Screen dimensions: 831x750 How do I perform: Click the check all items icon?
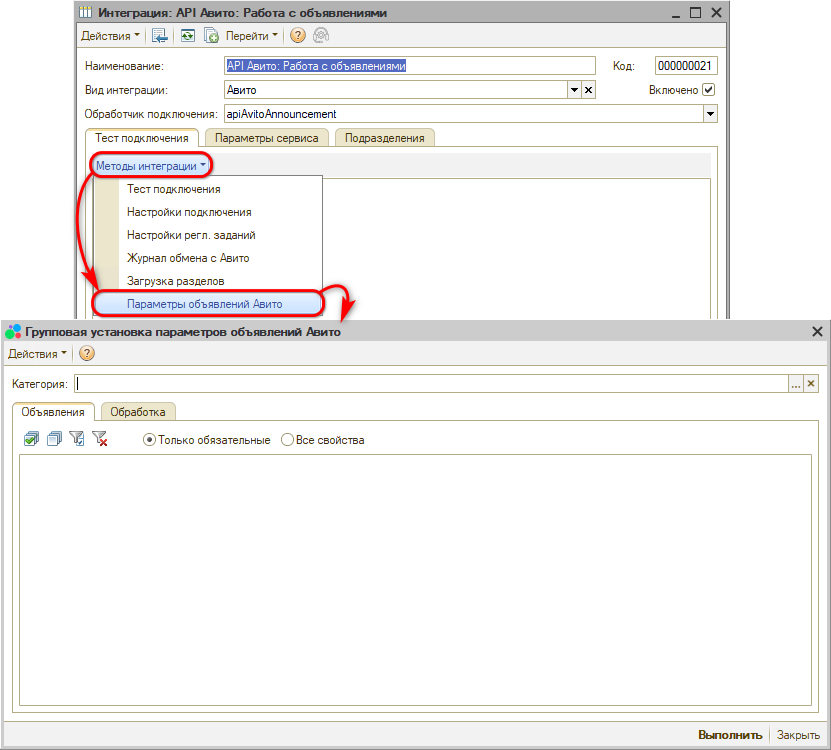[x=31, y=439]
